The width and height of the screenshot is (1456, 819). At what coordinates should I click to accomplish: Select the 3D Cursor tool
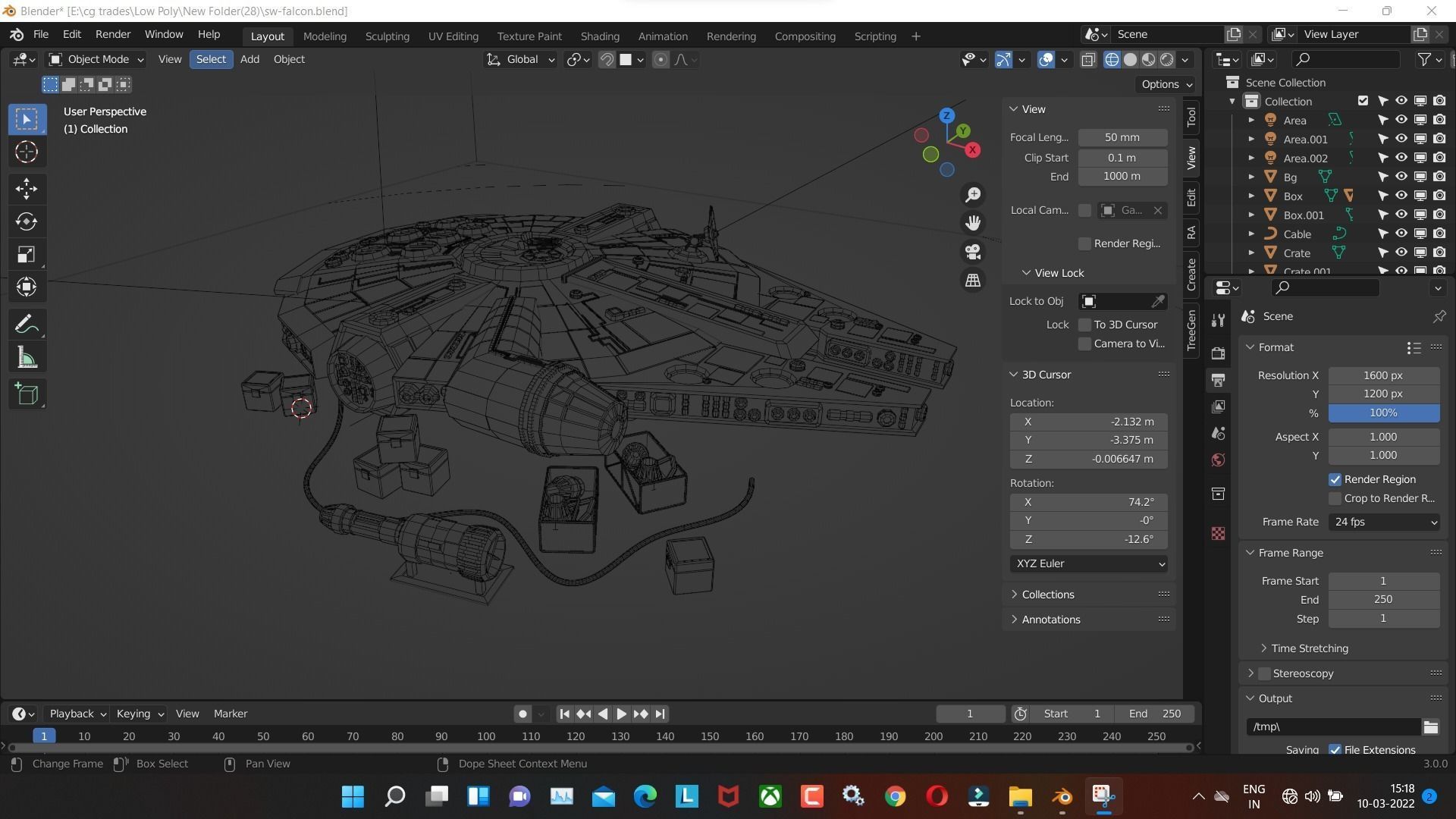coord(27,152)
